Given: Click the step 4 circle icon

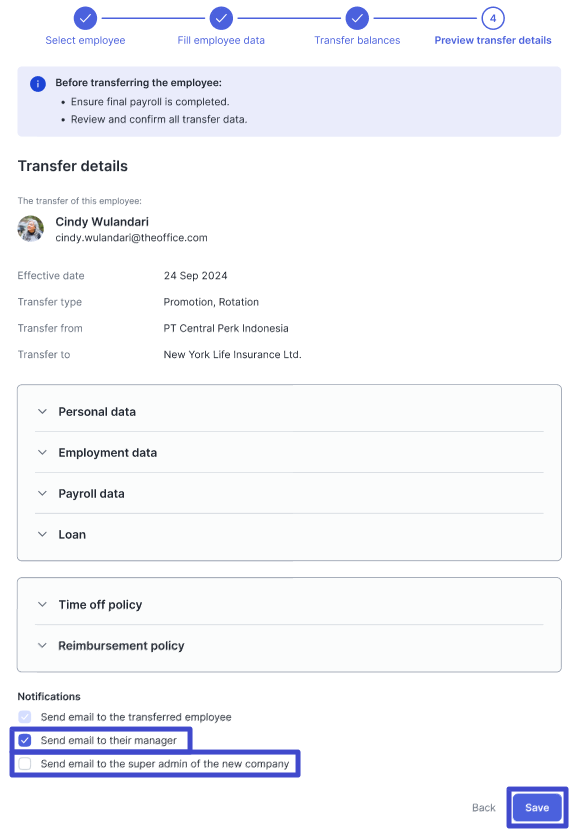Looking at the screenshot, I should point(493,19).
